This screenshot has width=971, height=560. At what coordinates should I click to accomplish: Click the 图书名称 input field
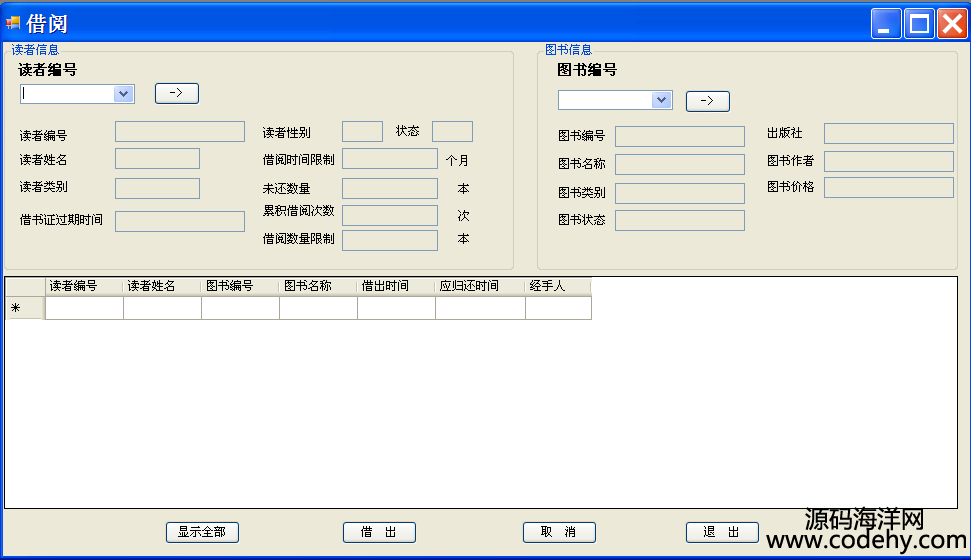tap(680, 164)
